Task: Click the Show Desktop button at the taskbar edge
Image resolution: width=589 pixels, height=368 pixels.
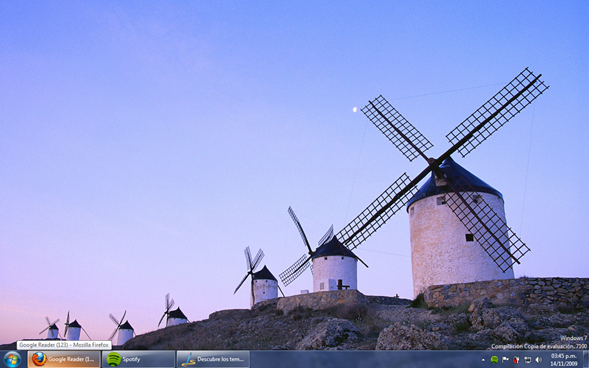Action: 586,359
